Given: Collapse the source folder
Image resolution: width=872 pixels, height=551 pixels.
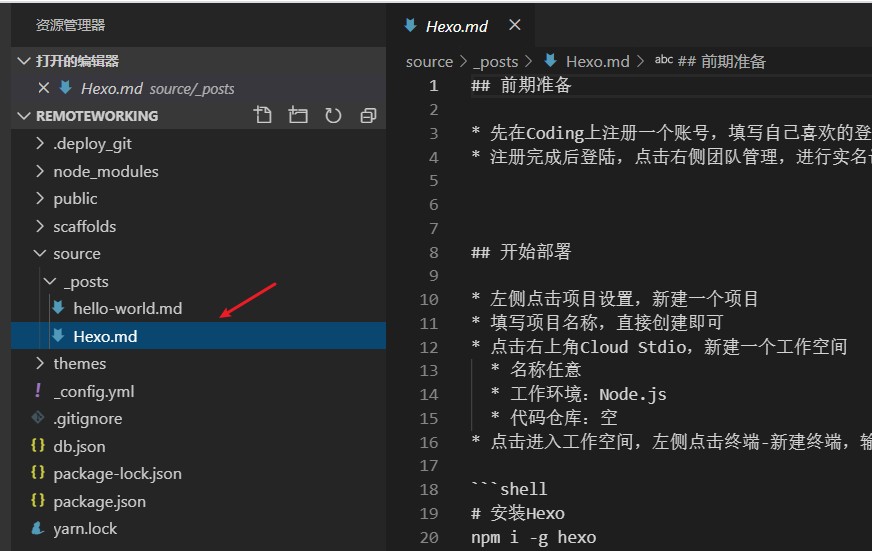Looking at the screenshot, I should 39,253.
